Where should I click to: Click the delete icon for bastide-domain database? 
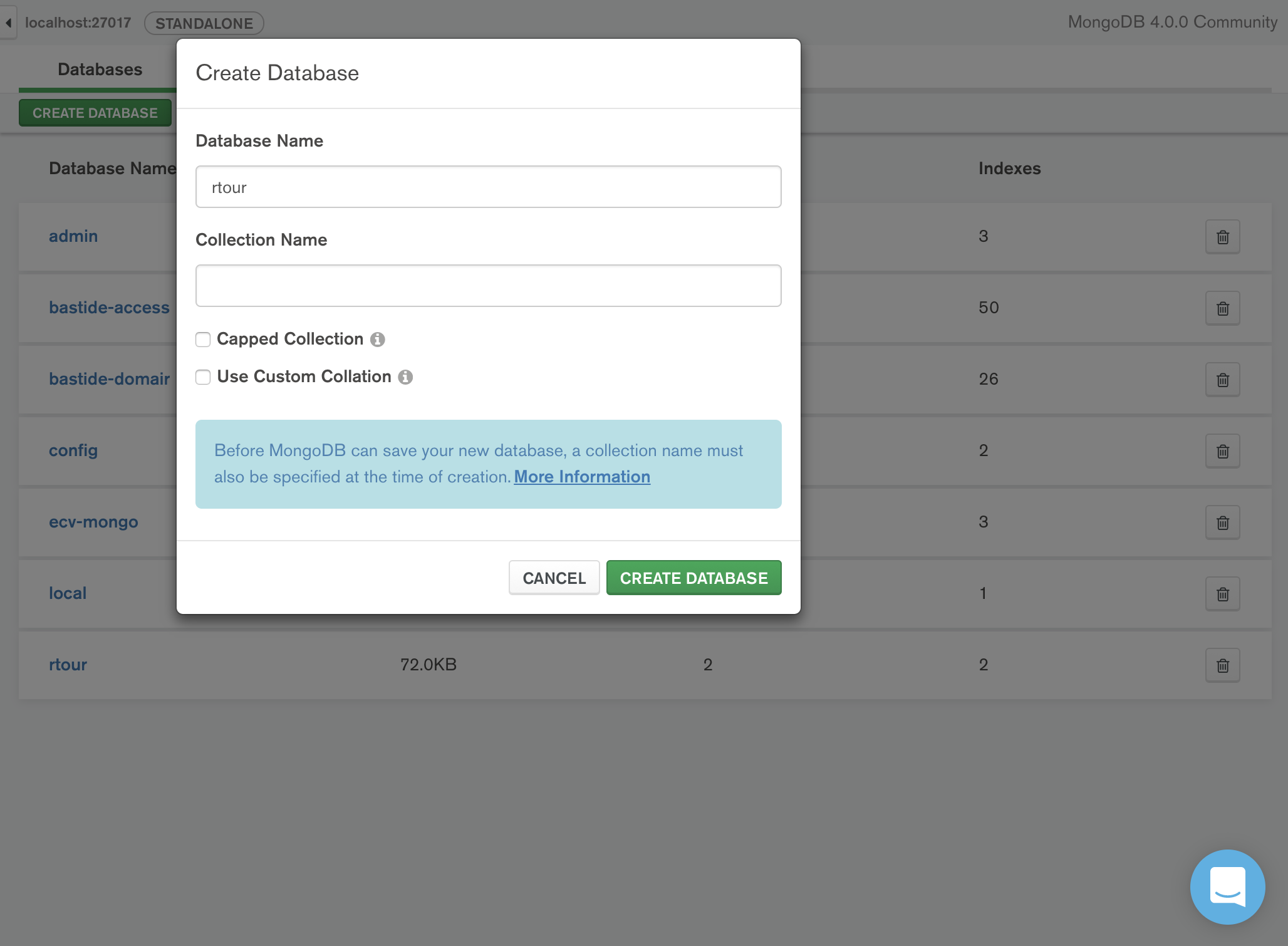tap(1223, 379)
